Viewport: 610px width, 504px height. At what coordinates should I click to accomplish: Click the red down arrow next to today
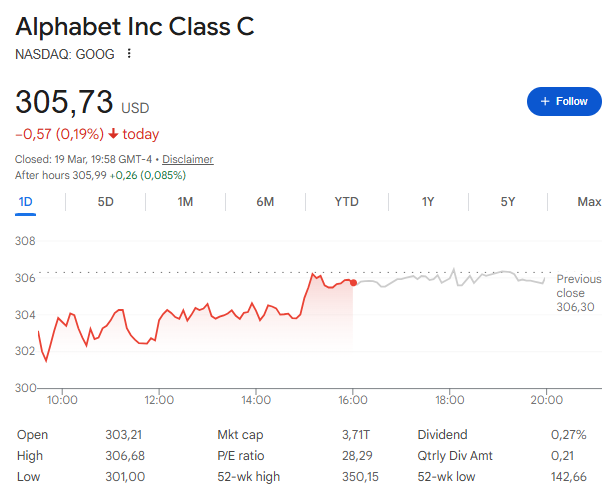tap(113, 134)
